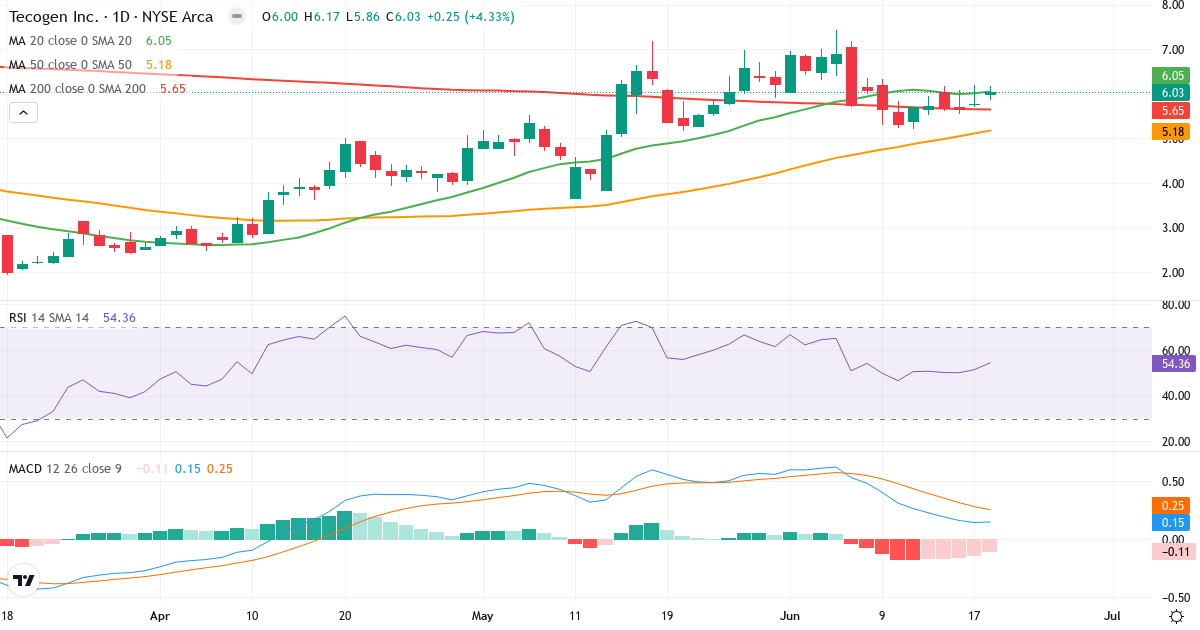
Task: Open chart settings gear icon
Action: click(1177, 616)
